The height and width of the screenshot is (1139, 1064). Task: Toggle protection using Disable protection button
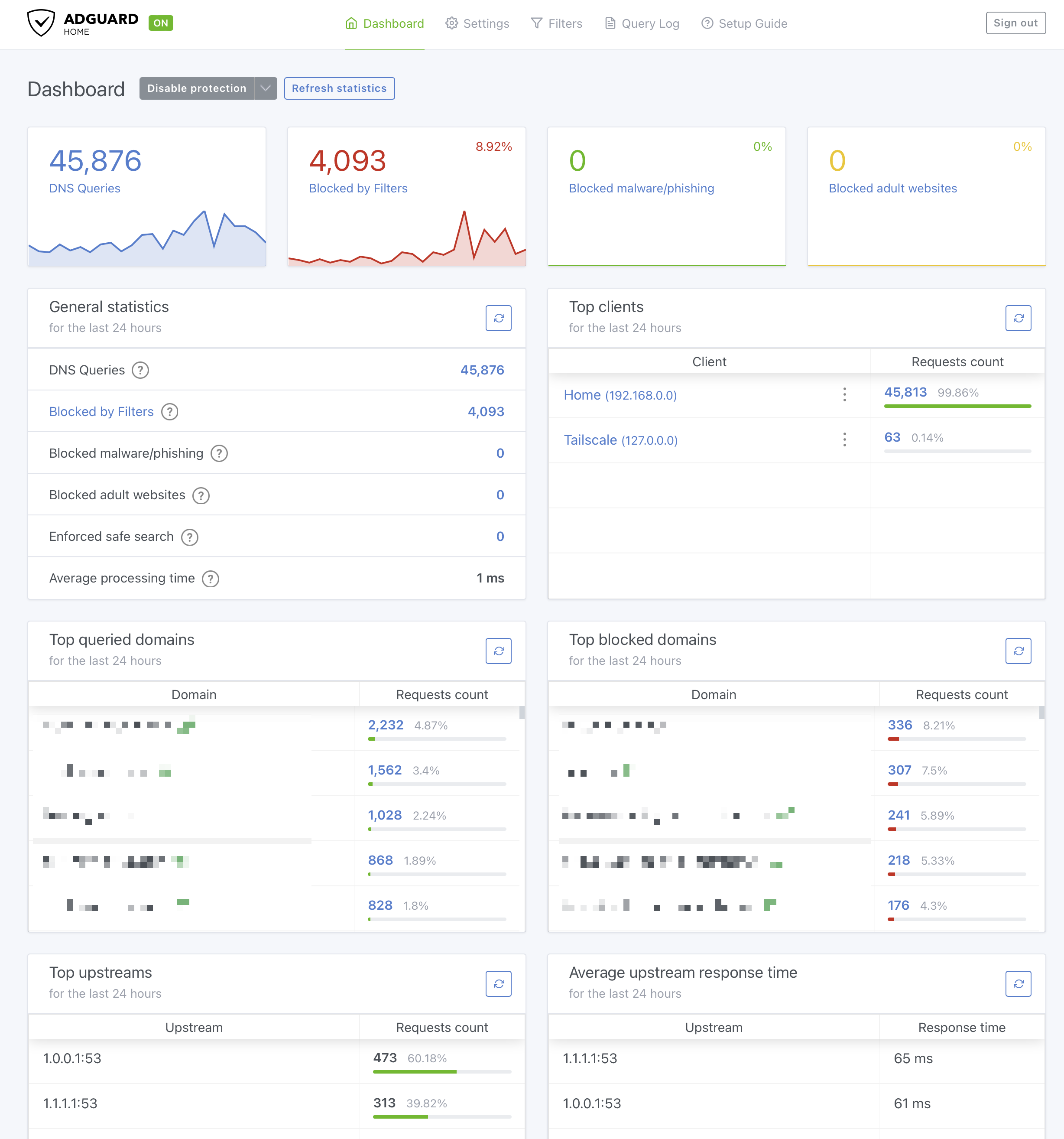(197, 88)
